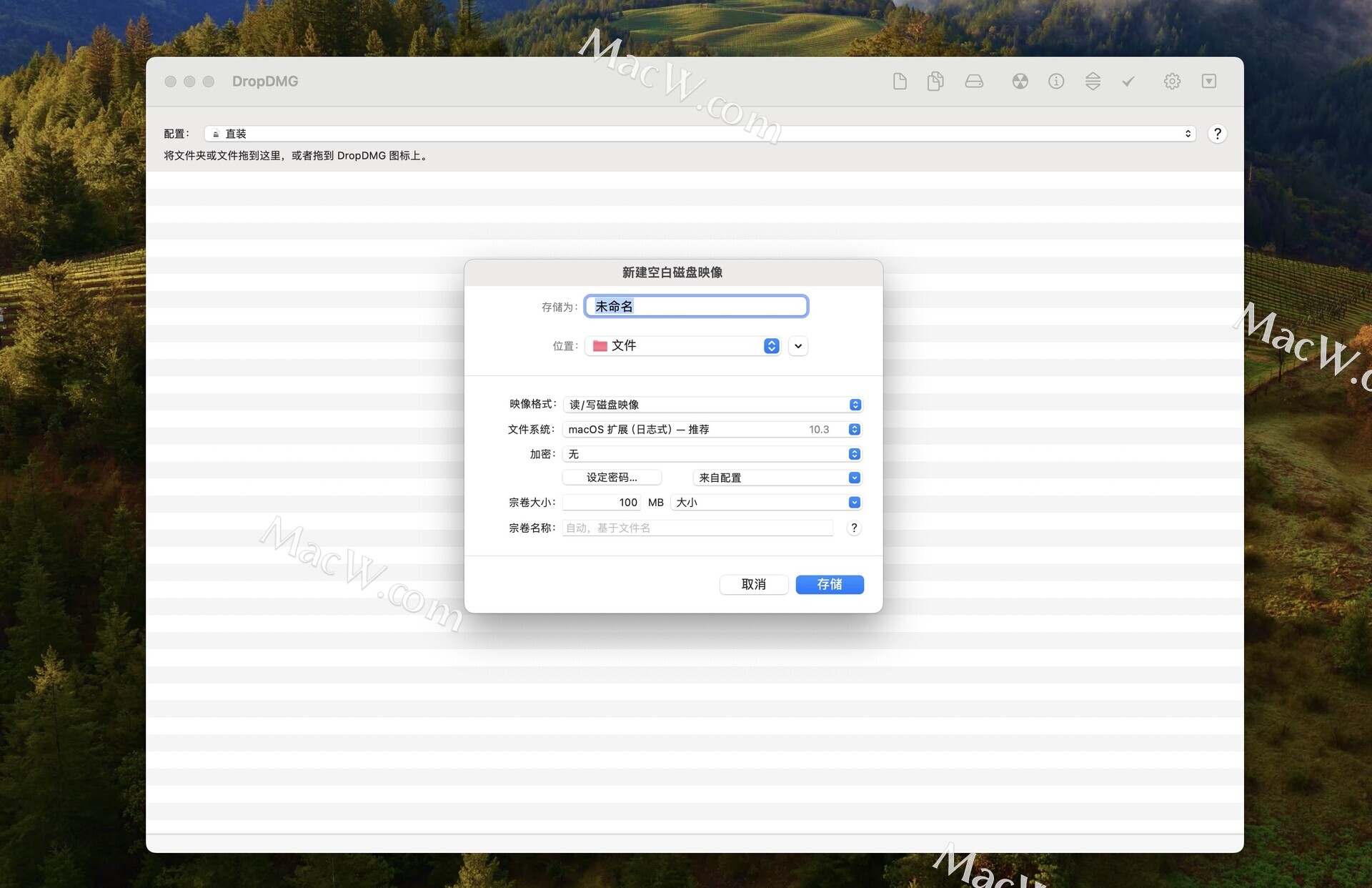
Task: Focus the 存储为 file name field
Action: coord(697,307)
